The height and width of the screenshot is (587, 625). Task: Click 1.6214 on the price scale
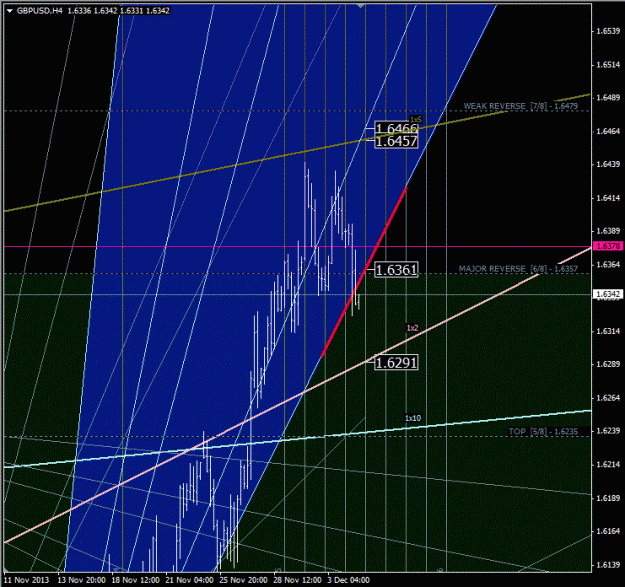pyautogui.click(x=608, y=465)
